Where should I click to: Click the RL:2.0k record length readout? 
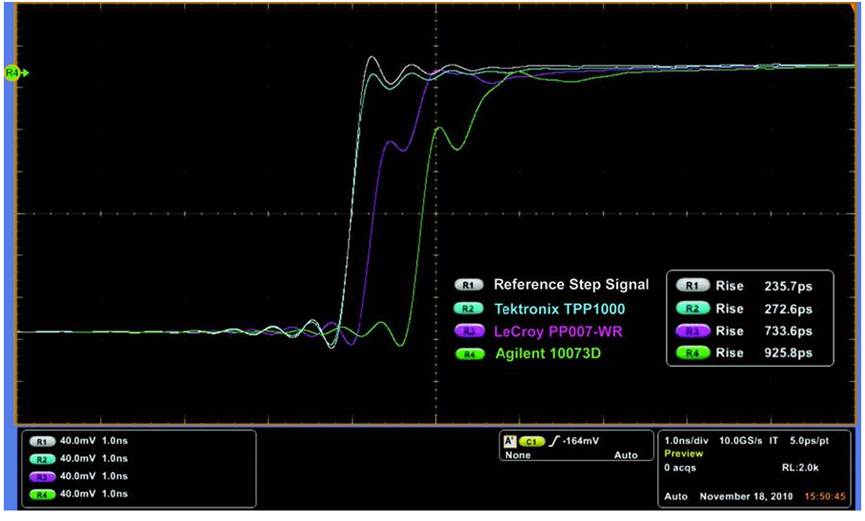pyautogui.click(x=801, y=467)
